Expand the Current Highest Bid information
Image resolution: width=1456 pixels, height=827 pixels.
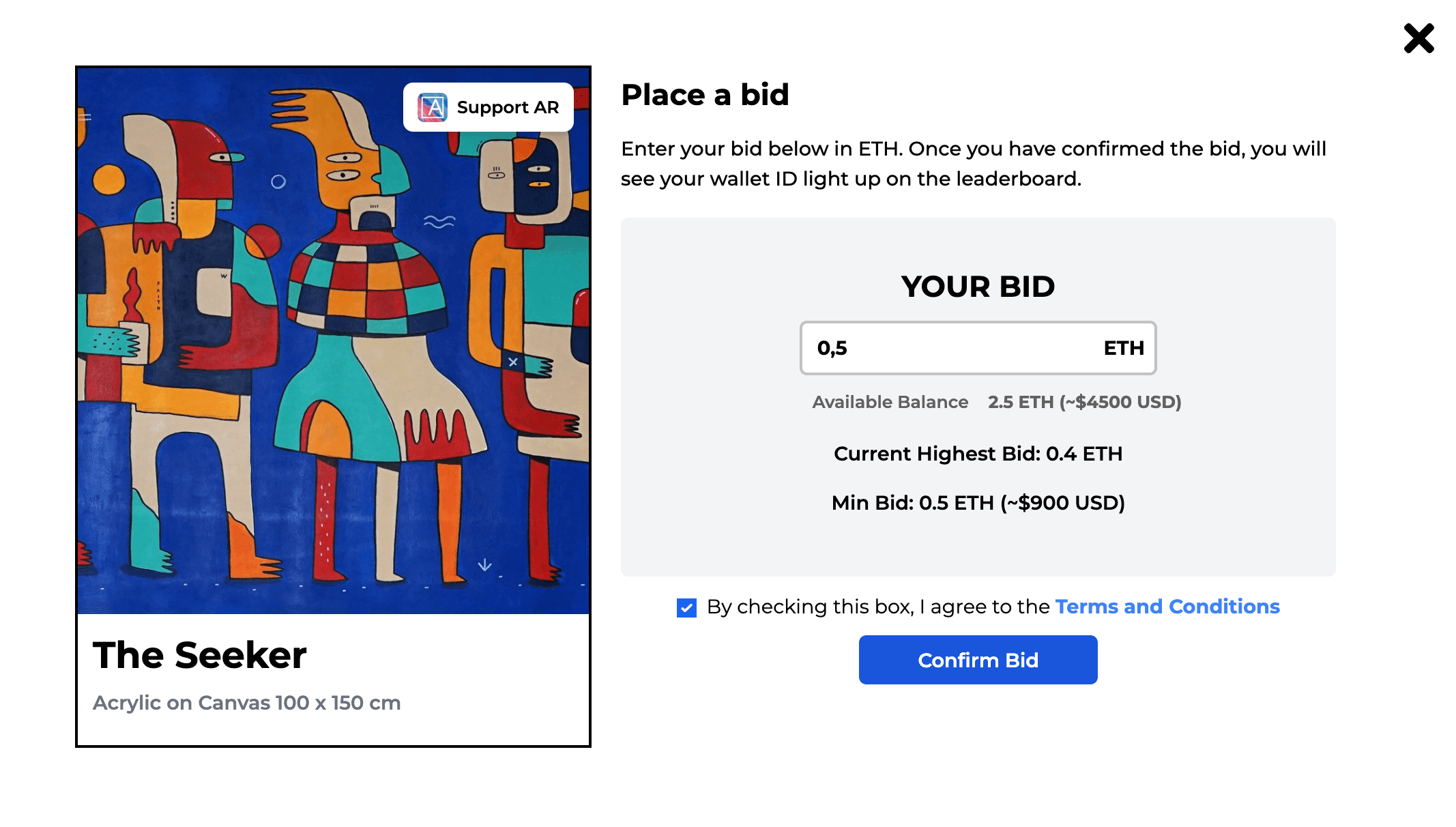pyautogui.click(x=978, y=453)
